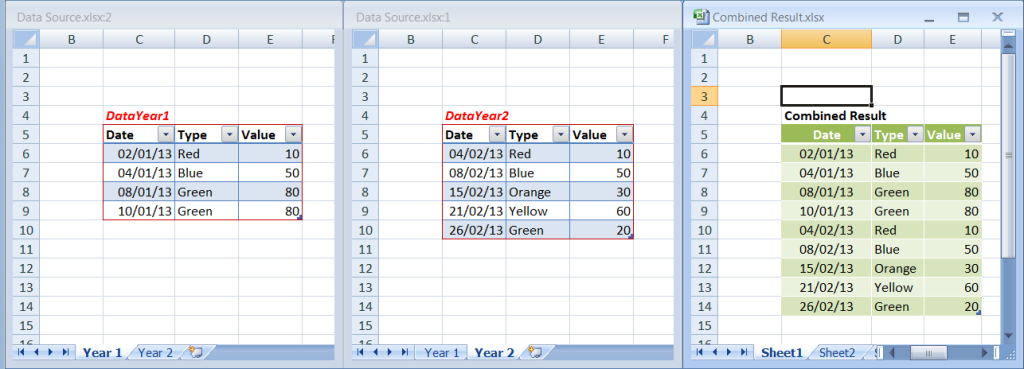This screenshot has width=1024, height=369.
Task: Go to last sheet in Data Source.xlsx:1
Action: point(404,353)
